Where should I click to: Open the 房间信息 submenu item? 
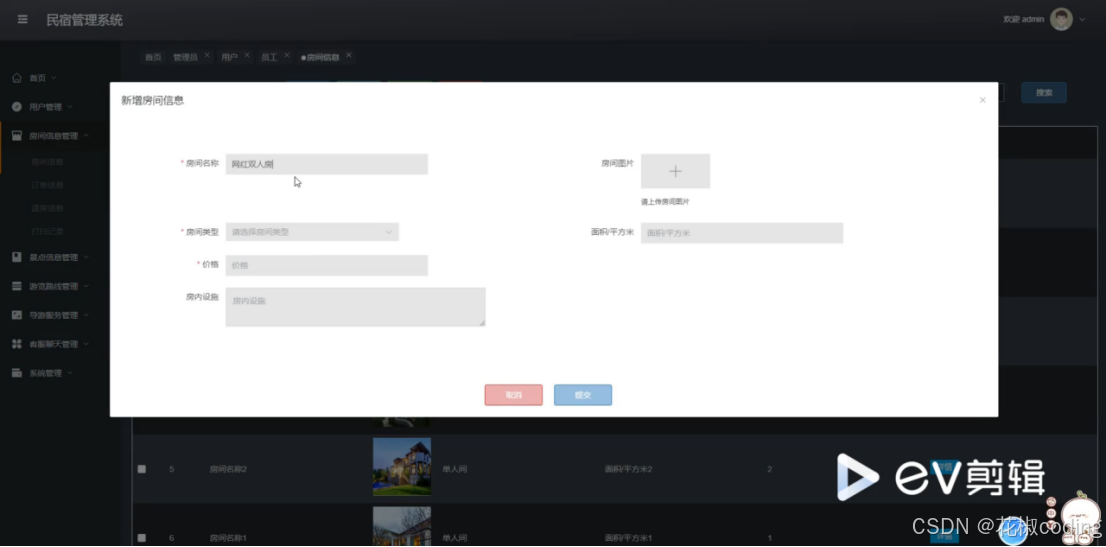coord(47,162)
